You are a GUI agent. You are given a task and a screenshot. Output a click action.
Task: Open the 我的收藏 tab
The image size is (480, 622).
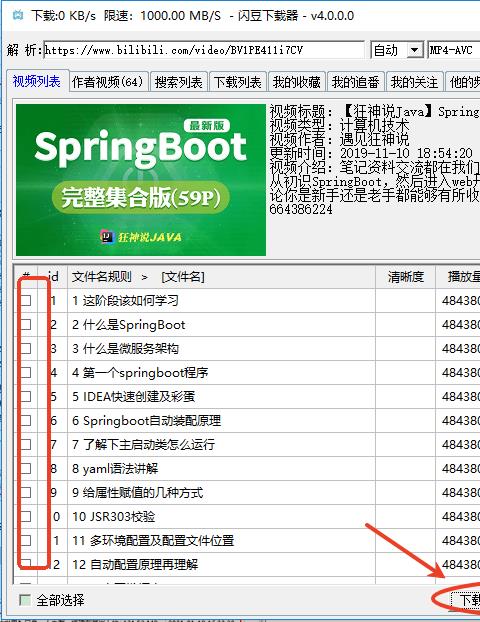pyautogui.click(x=296, y=82)
